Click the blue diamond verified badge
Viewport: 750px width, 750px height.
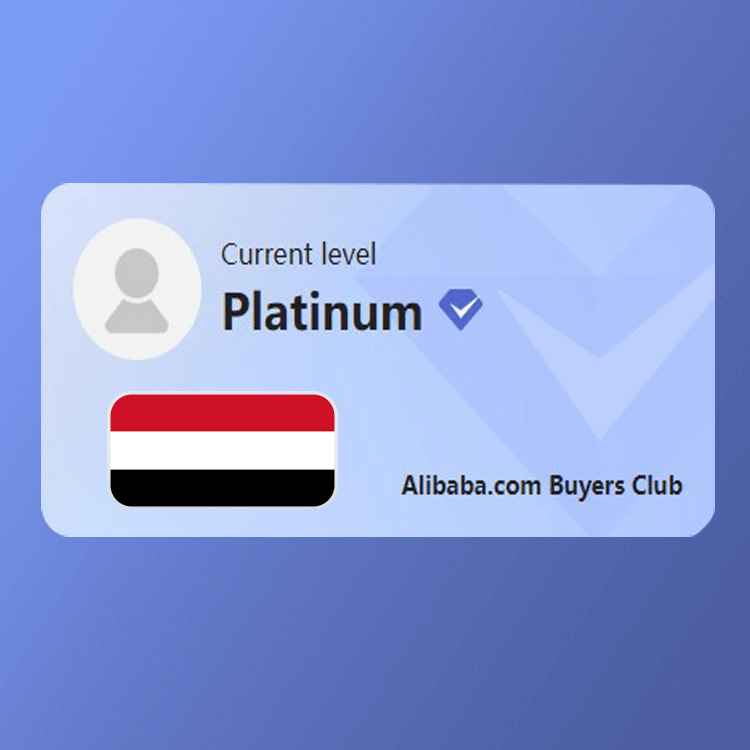tap(461, 309)
